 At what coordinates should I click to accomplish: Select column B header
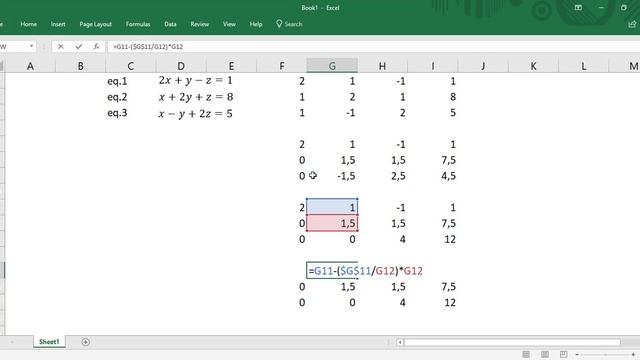80,66
